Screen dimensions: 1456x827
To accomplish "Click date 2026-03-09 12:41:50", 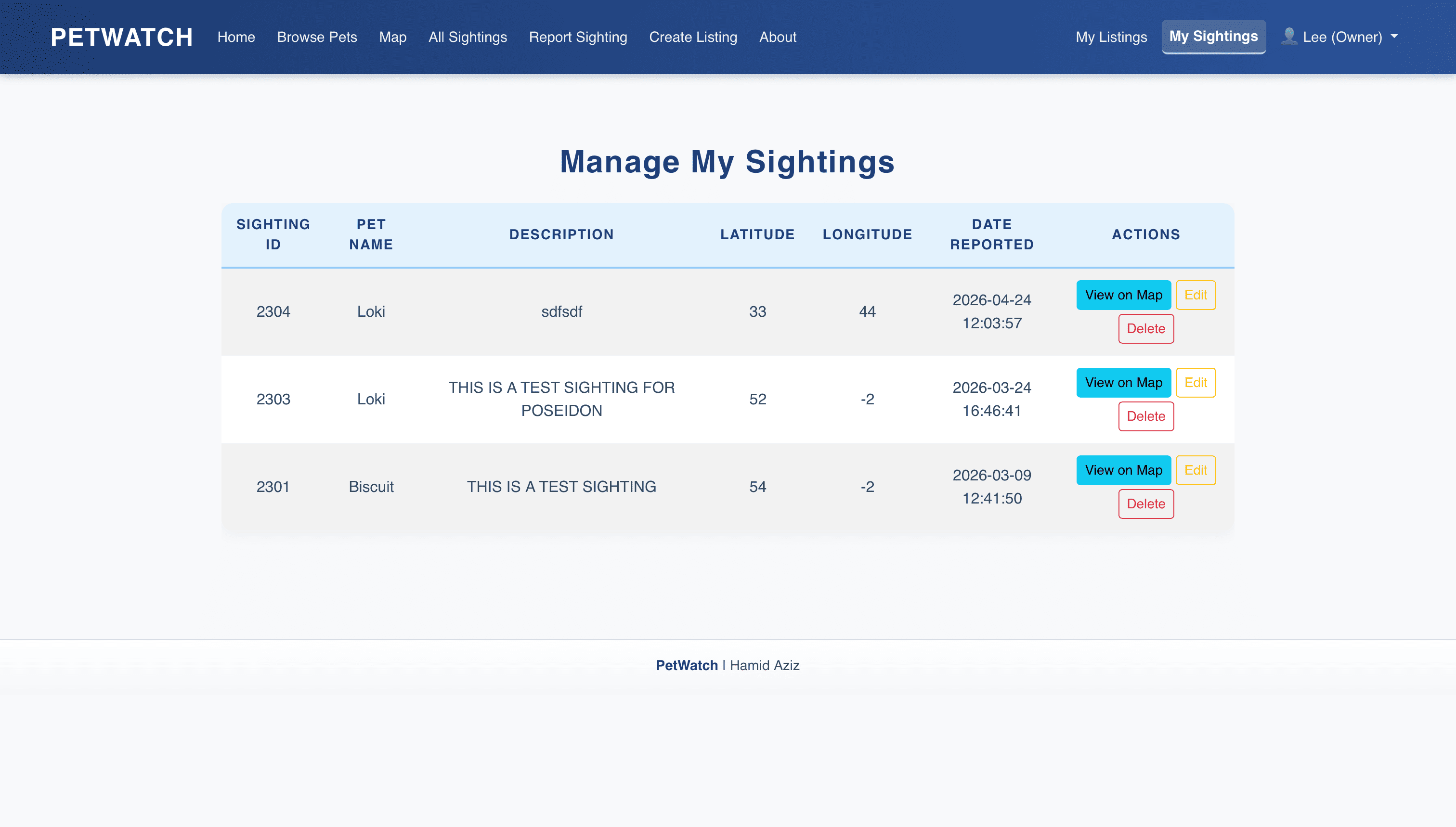I will click(x=992, y=486).
